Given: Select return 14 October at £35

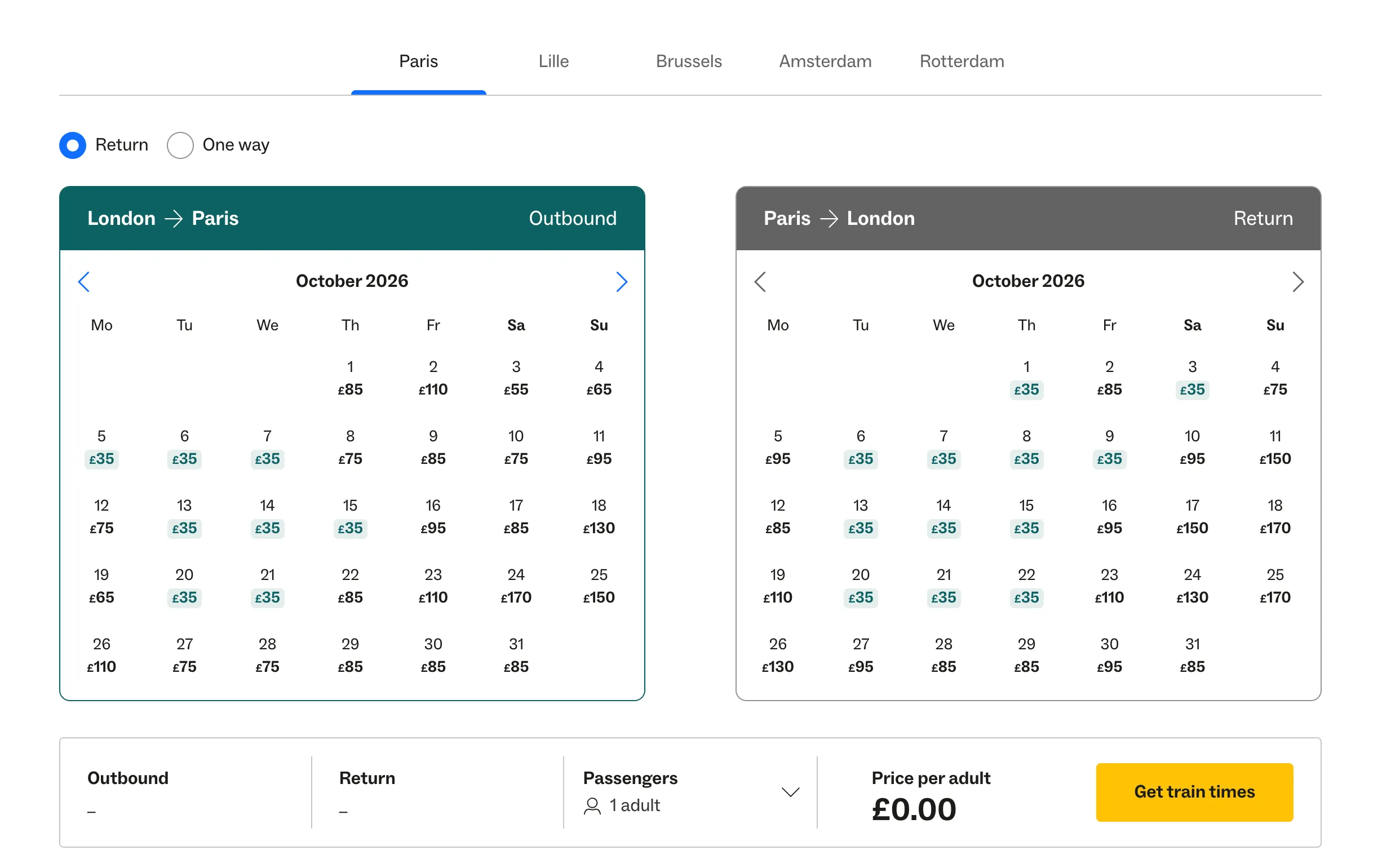Looking at the screenshot, I should [944, 517].
